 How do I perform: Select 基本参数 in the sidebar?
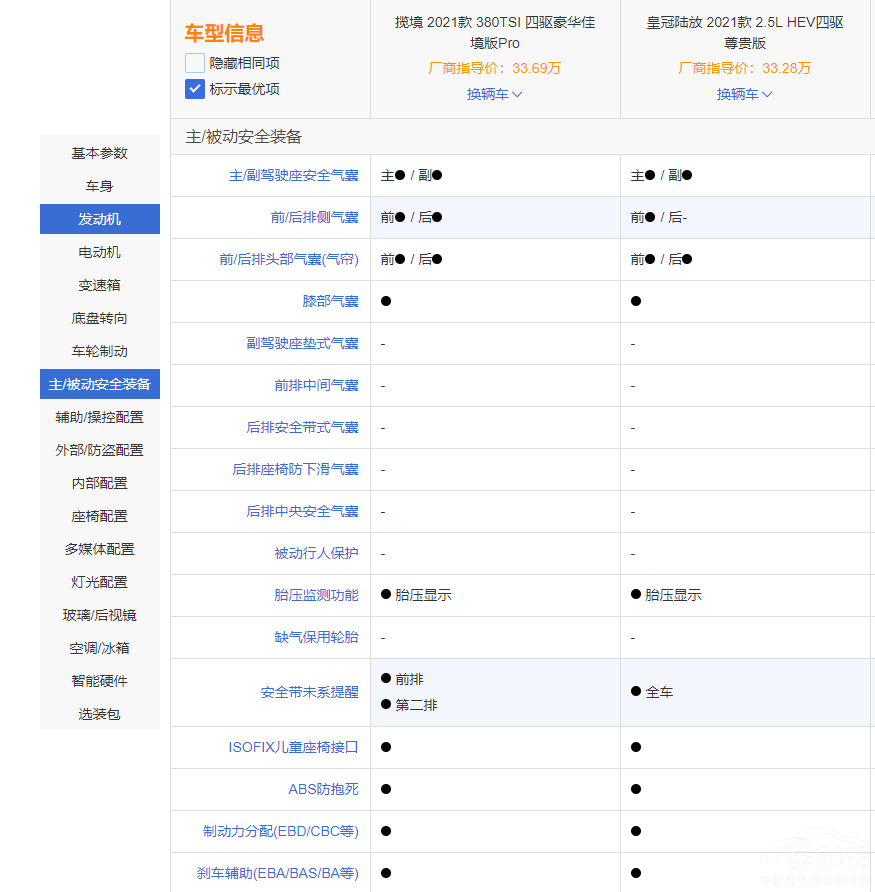(100, 153)
